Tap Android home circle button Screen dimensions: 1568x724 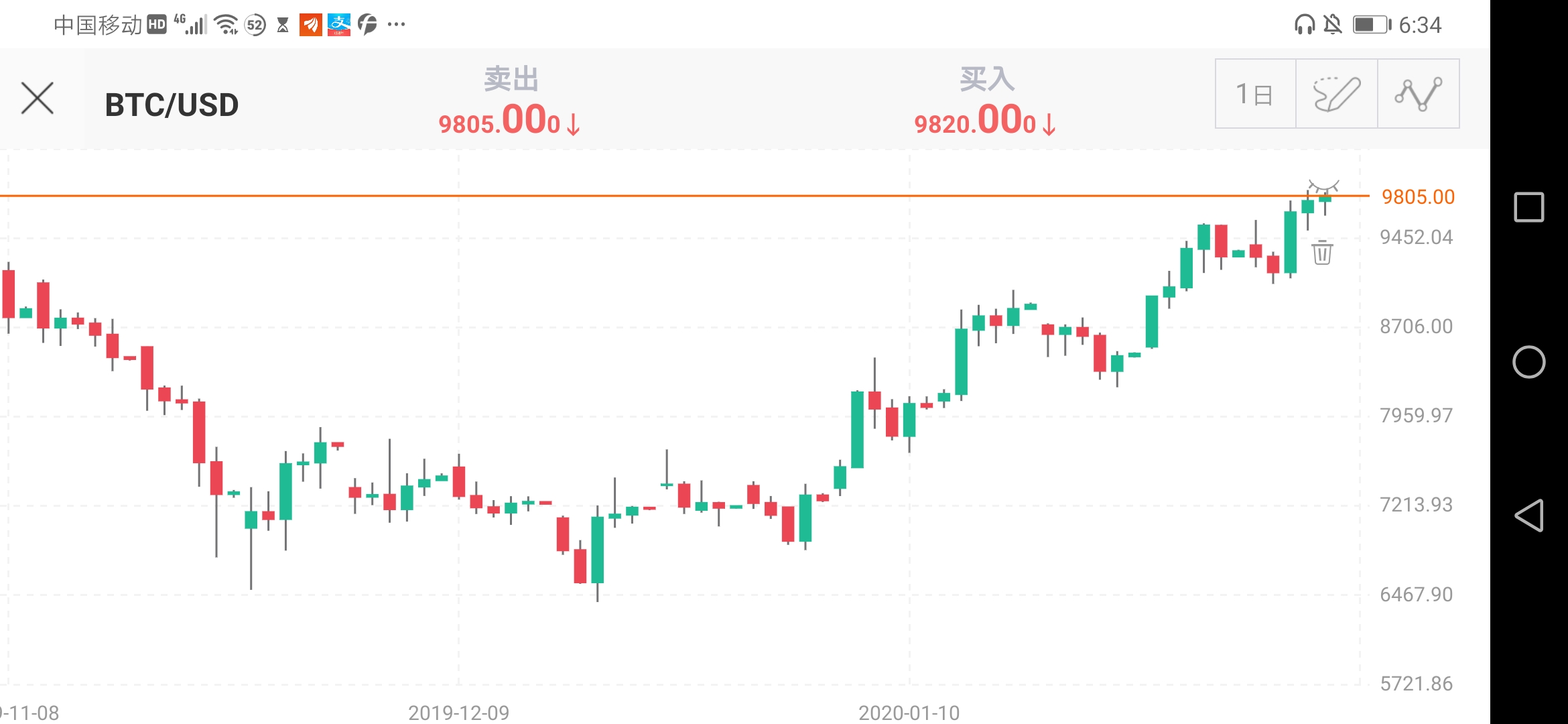(x=1529, y=362)
